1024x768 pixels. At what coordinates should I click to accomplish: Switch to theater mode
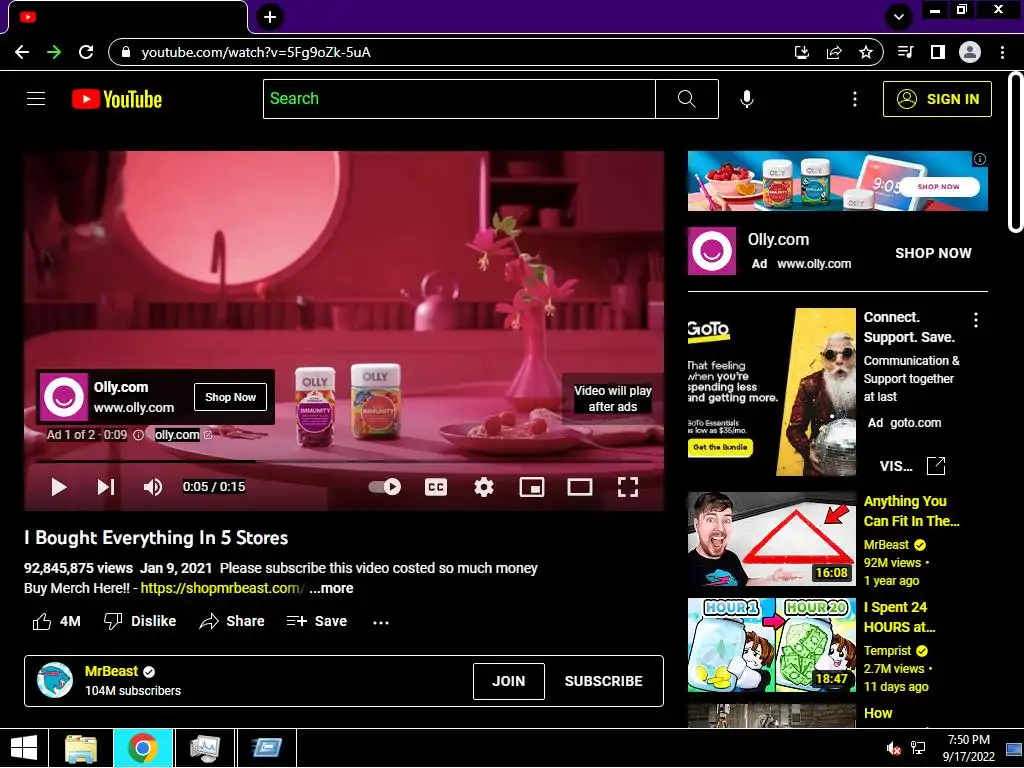[x=579, y=487]
